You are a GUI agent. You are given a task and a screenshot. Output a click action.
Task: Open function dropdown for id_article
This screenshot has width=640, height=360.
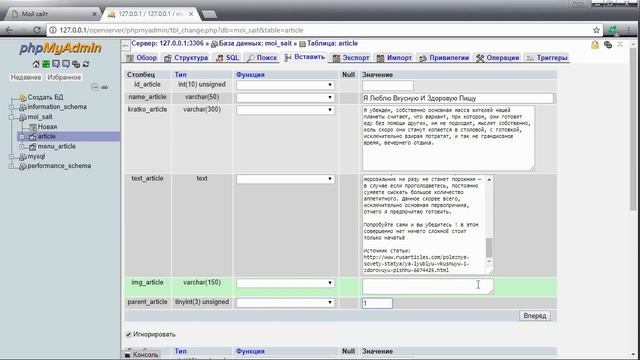[285, 85]
